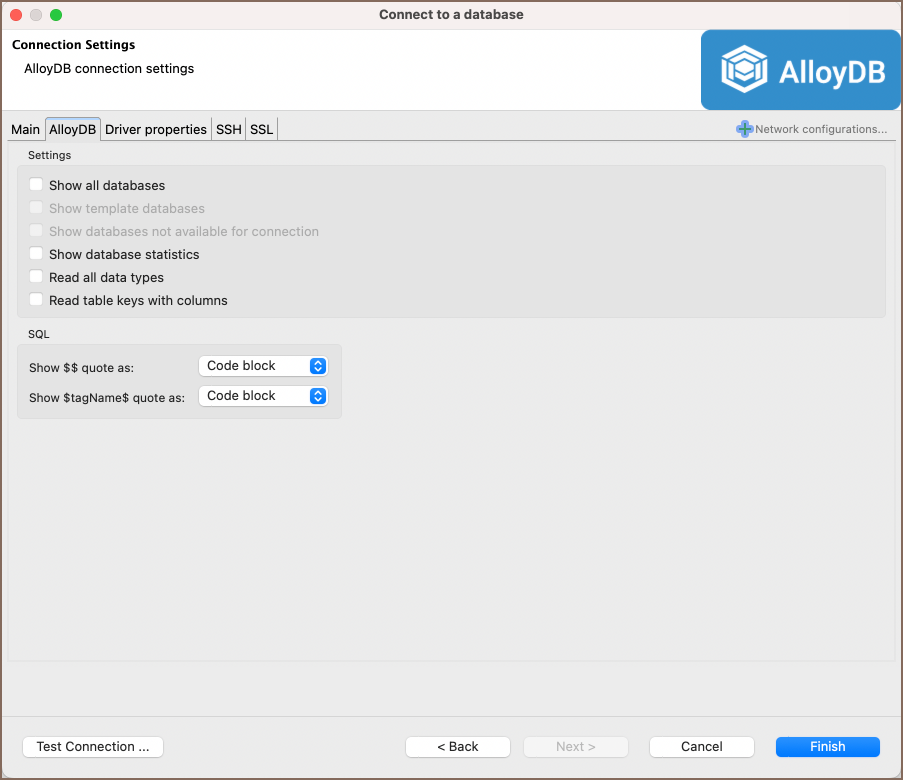Click the yellow minimize window button

(36, 15)
